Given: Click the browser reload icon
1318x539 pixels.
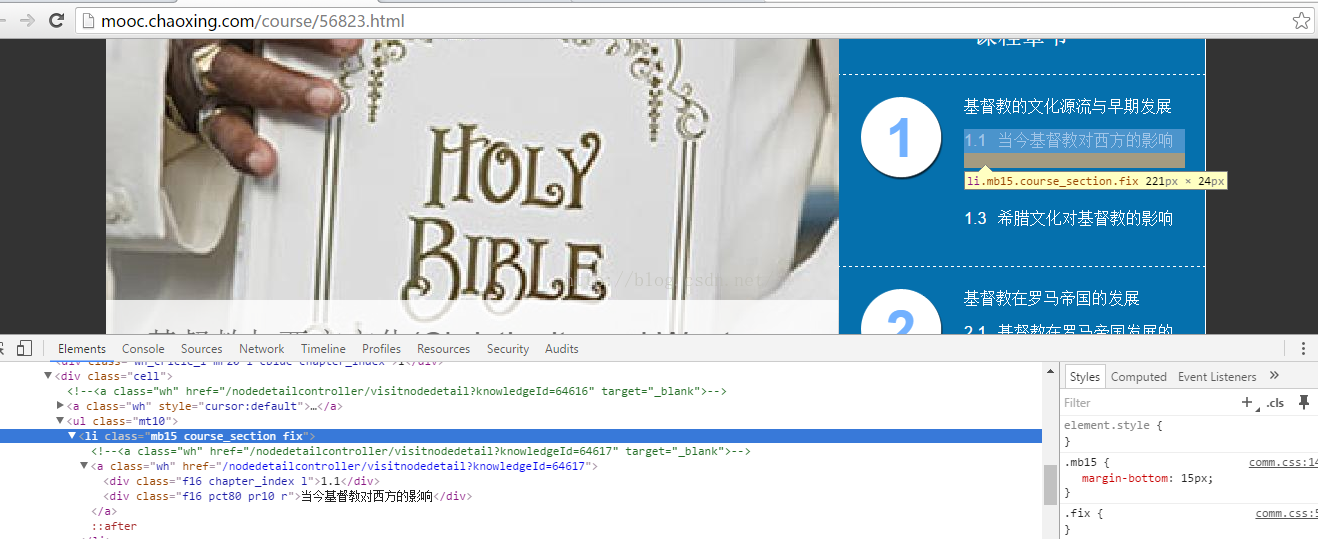Looking at the screenshot, I should click(57, 20).
